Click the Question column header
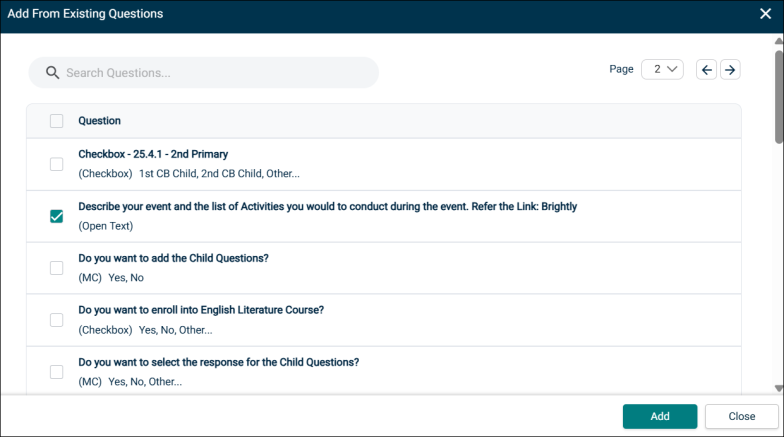 [x=100, y=120]
